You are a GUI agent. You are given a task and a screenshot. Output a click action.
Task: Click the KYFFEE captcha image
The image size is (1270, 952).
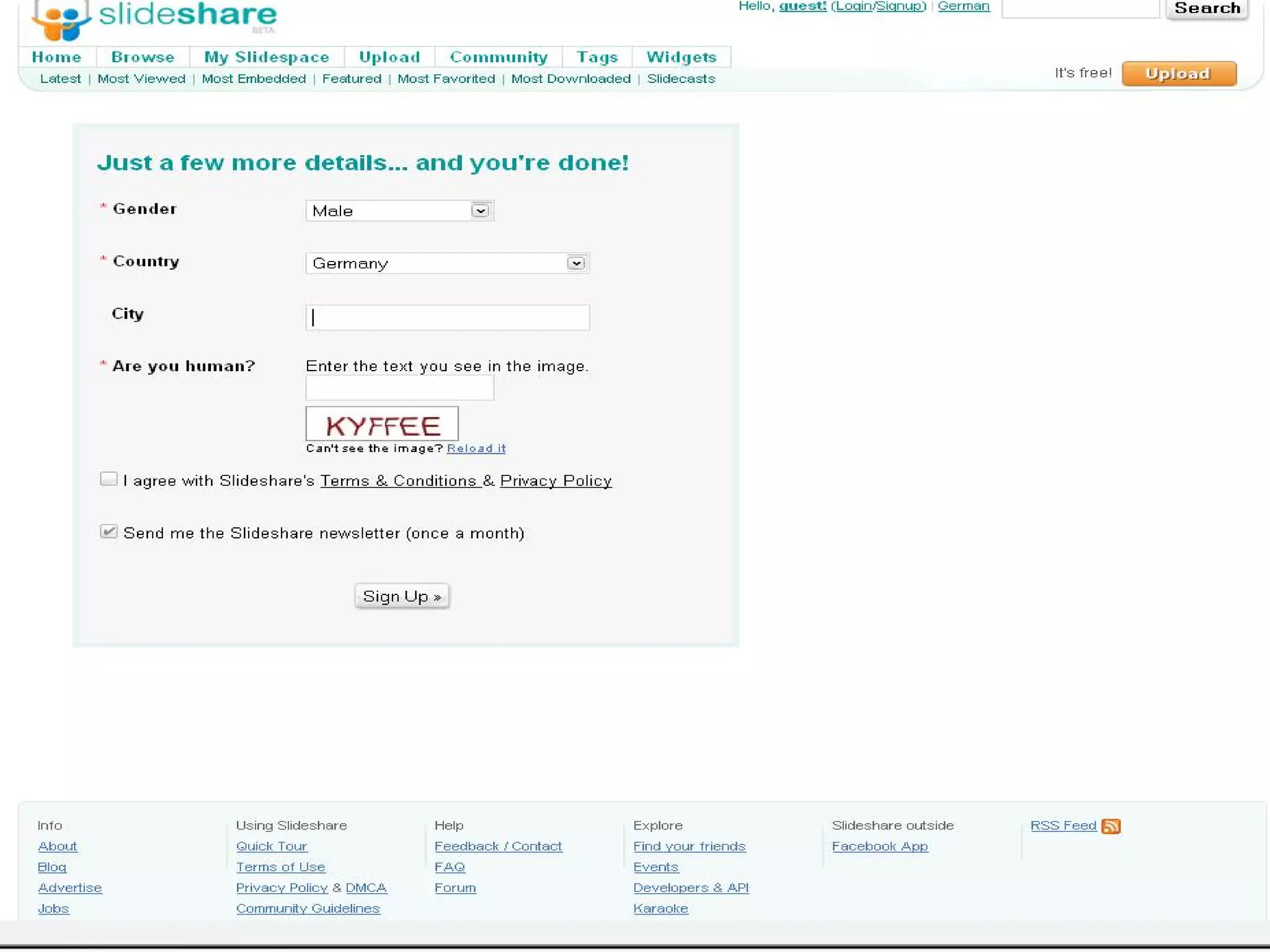382,425
